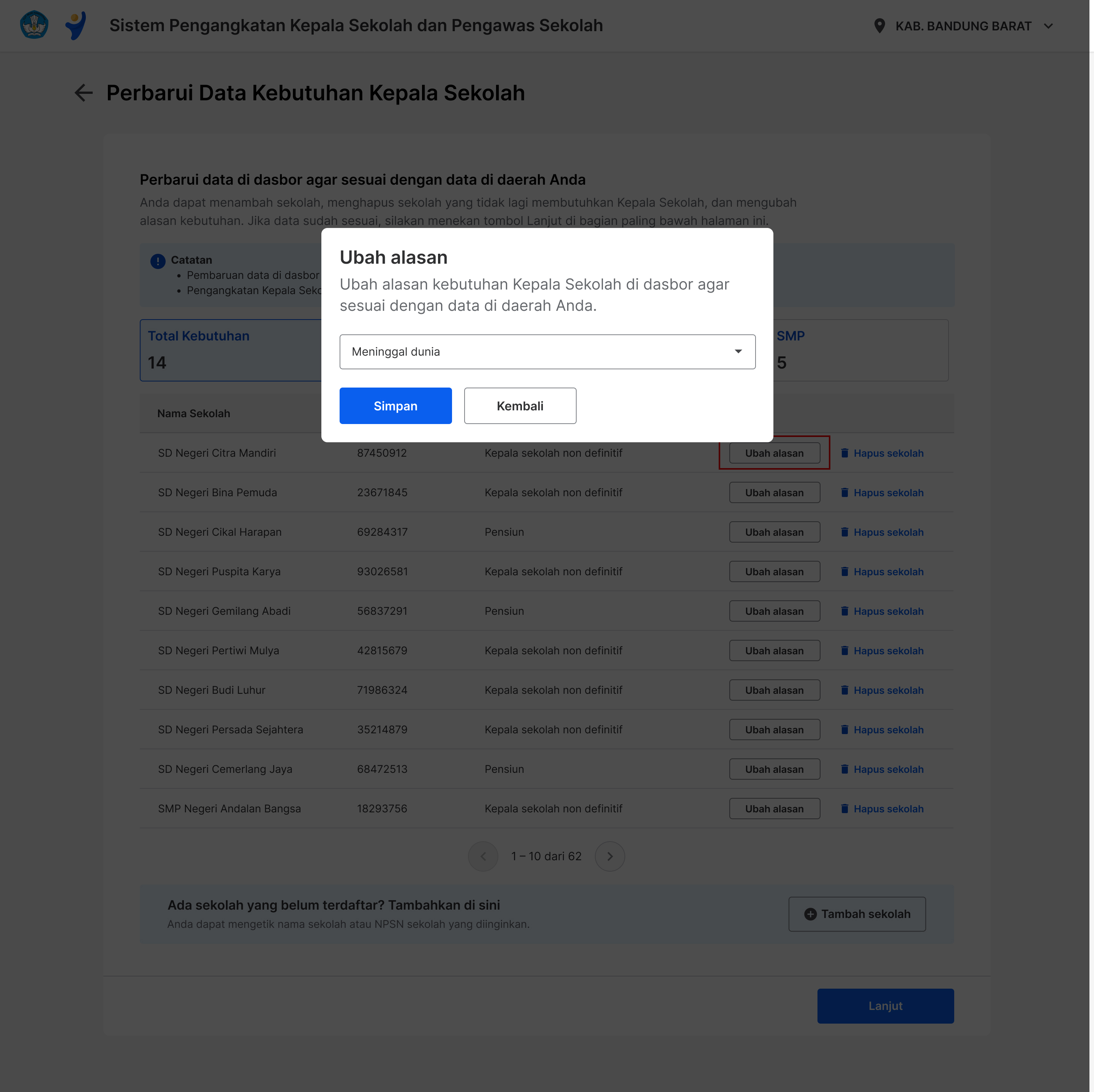The height and width of the screenshot is (1092, 1094).
Task: Select the Total Kebutuhan card
Action: 231,350
